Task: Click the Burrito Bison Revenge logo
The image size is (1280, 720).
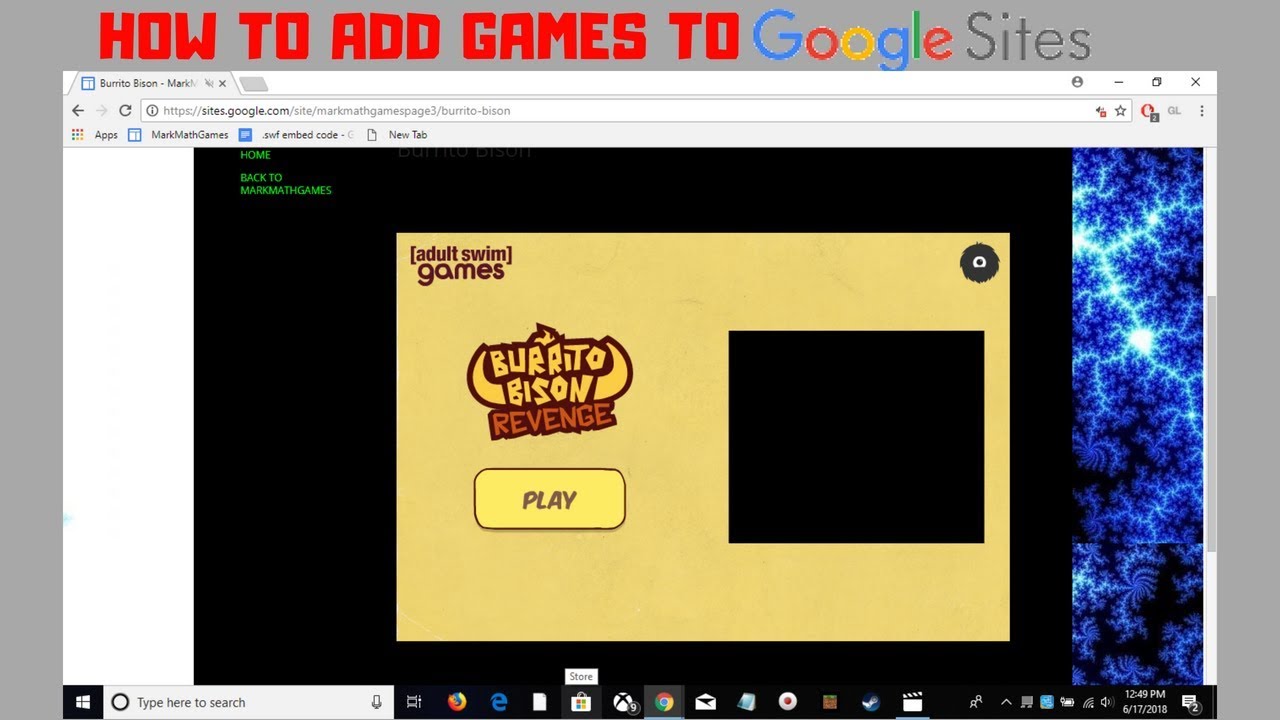Action: point(549,381)
